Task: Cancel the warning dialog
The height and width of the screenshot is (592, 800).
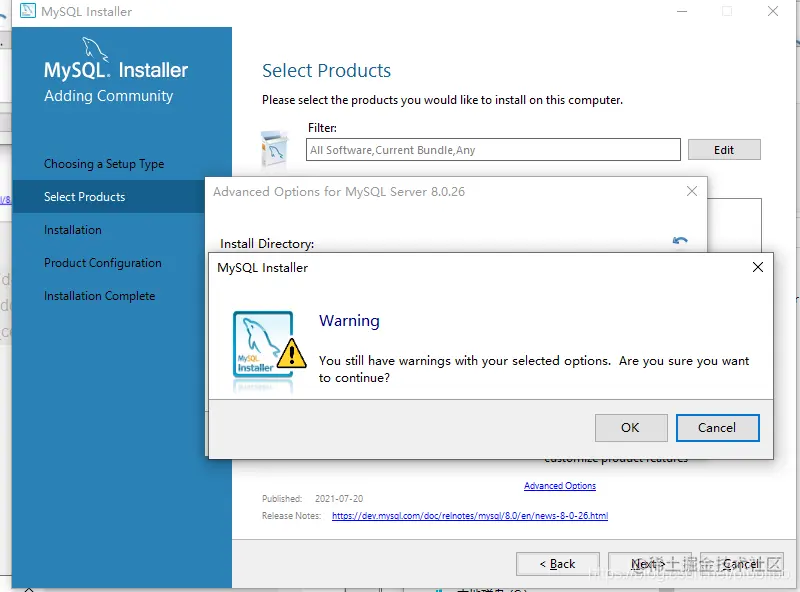Action: pos(717,428)
